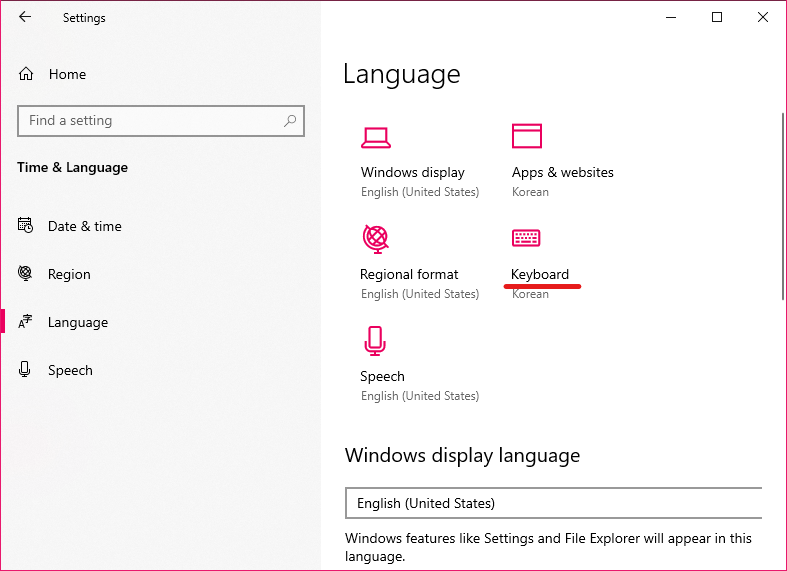
Task: Click the Speech tile label
Action: tap(382, 376)
